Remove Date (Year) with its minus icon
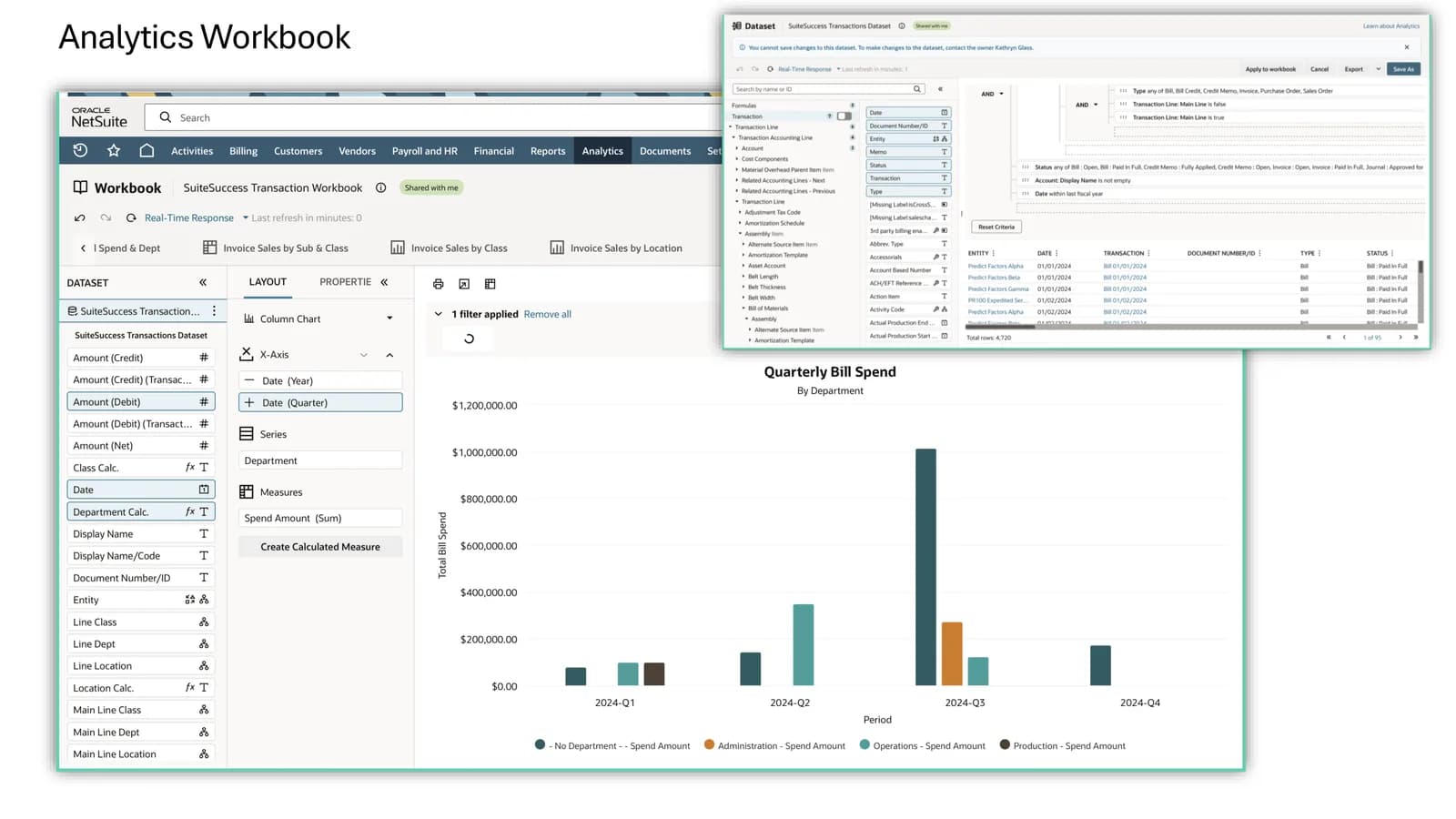Viewport: 1456px width, 819px height. pyautogui.click(x=249, y=380)
